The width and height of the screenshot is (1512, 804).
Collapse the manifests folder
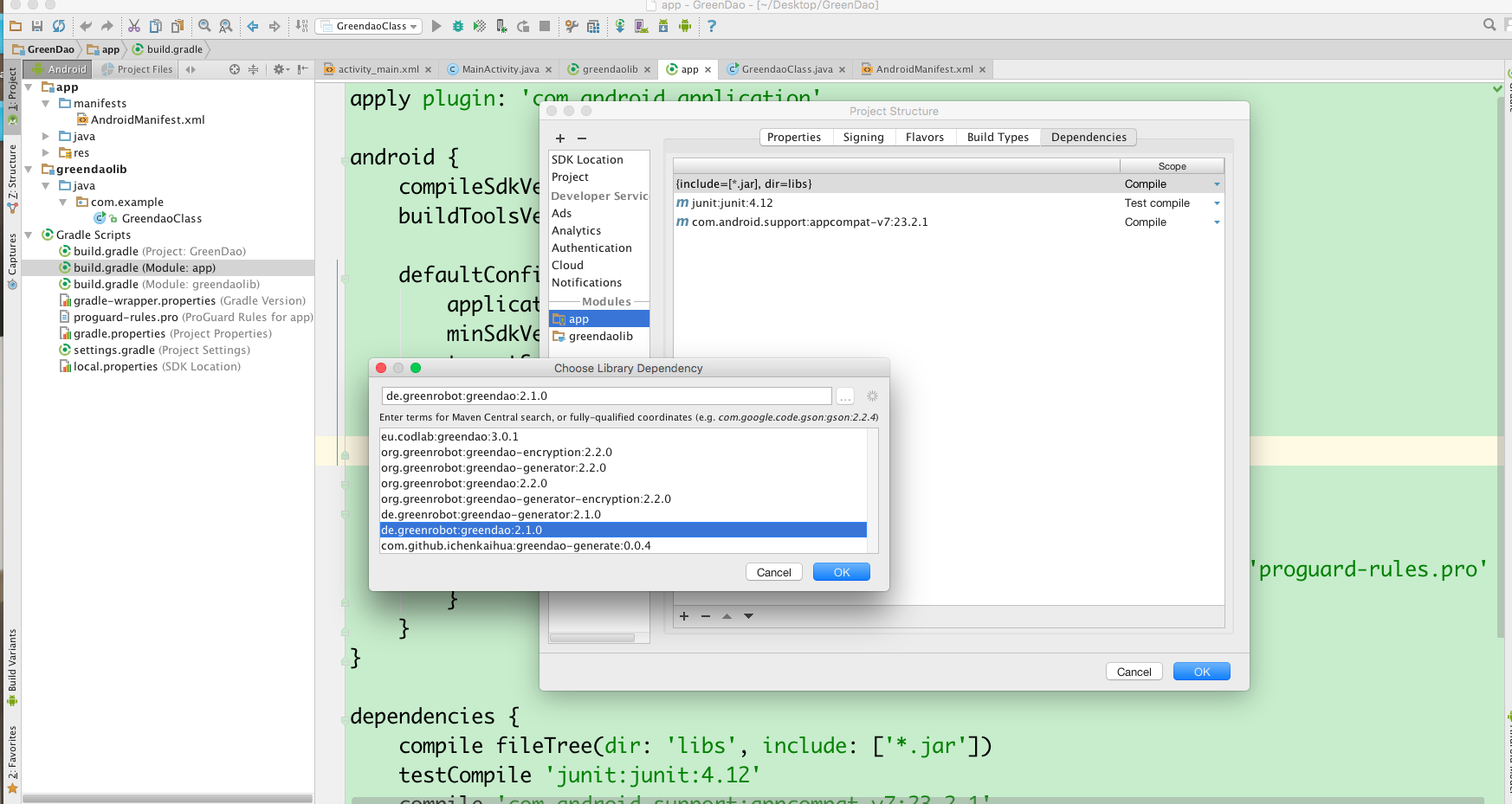46,104
